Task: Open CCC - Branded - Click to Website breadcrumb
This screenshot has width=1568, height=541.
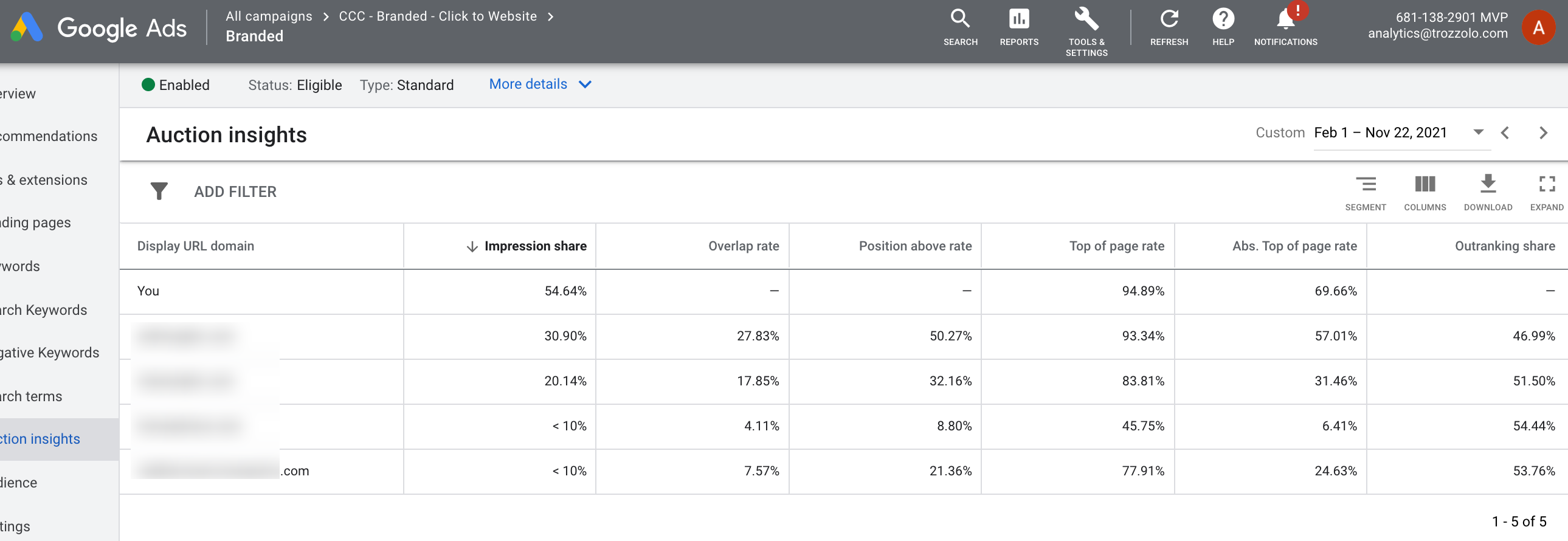Action: [x=438, y=16]
